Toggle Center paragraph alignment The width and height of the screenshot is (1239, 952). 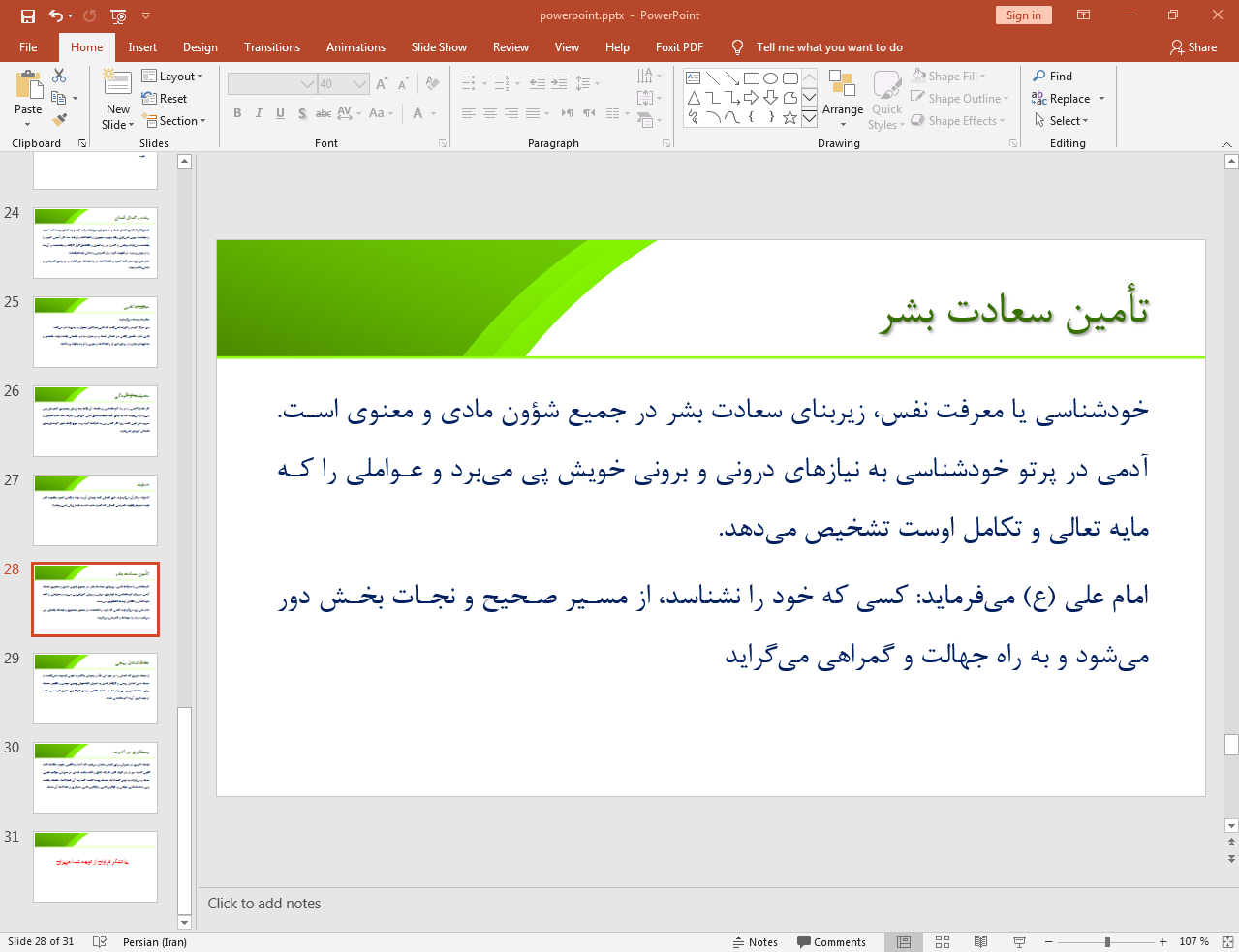[x=490, y=113]
